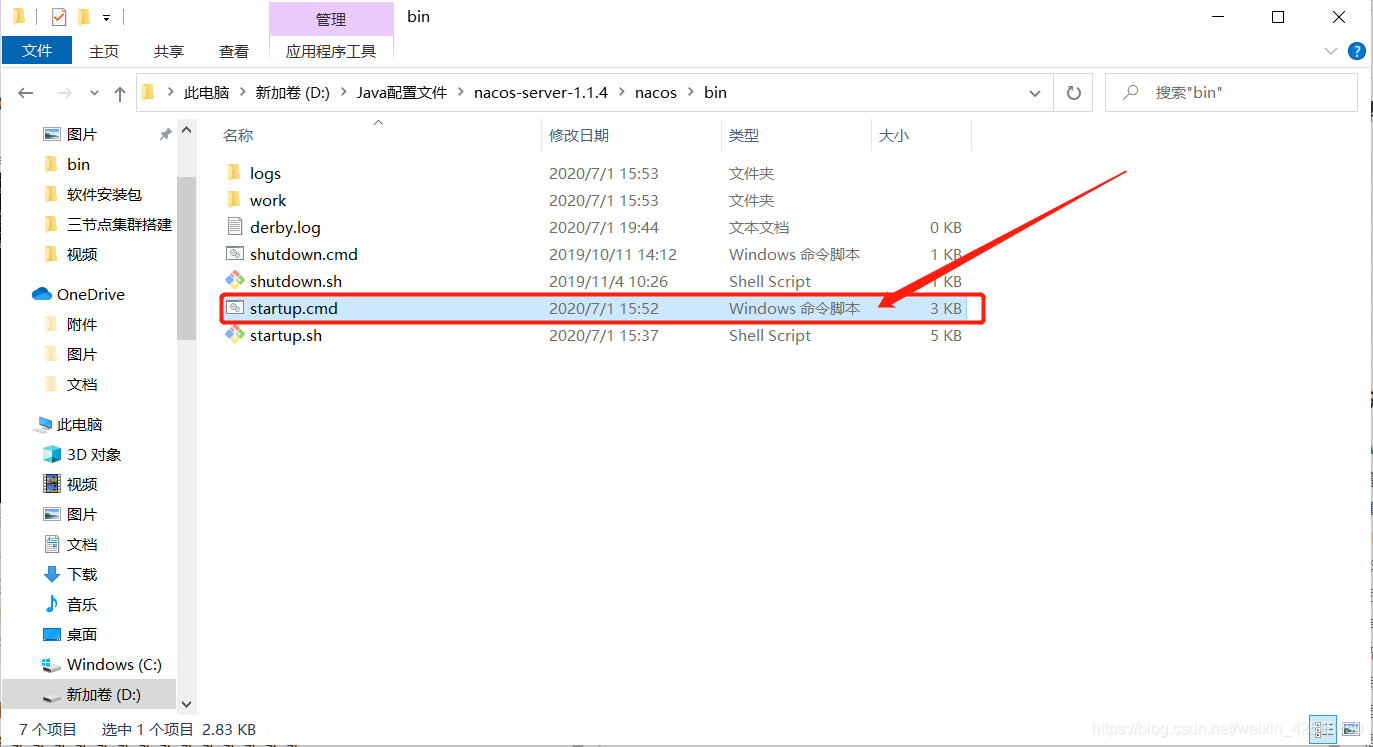
Task: Expand address bar history dropdown
Action: click(1035, 93)
